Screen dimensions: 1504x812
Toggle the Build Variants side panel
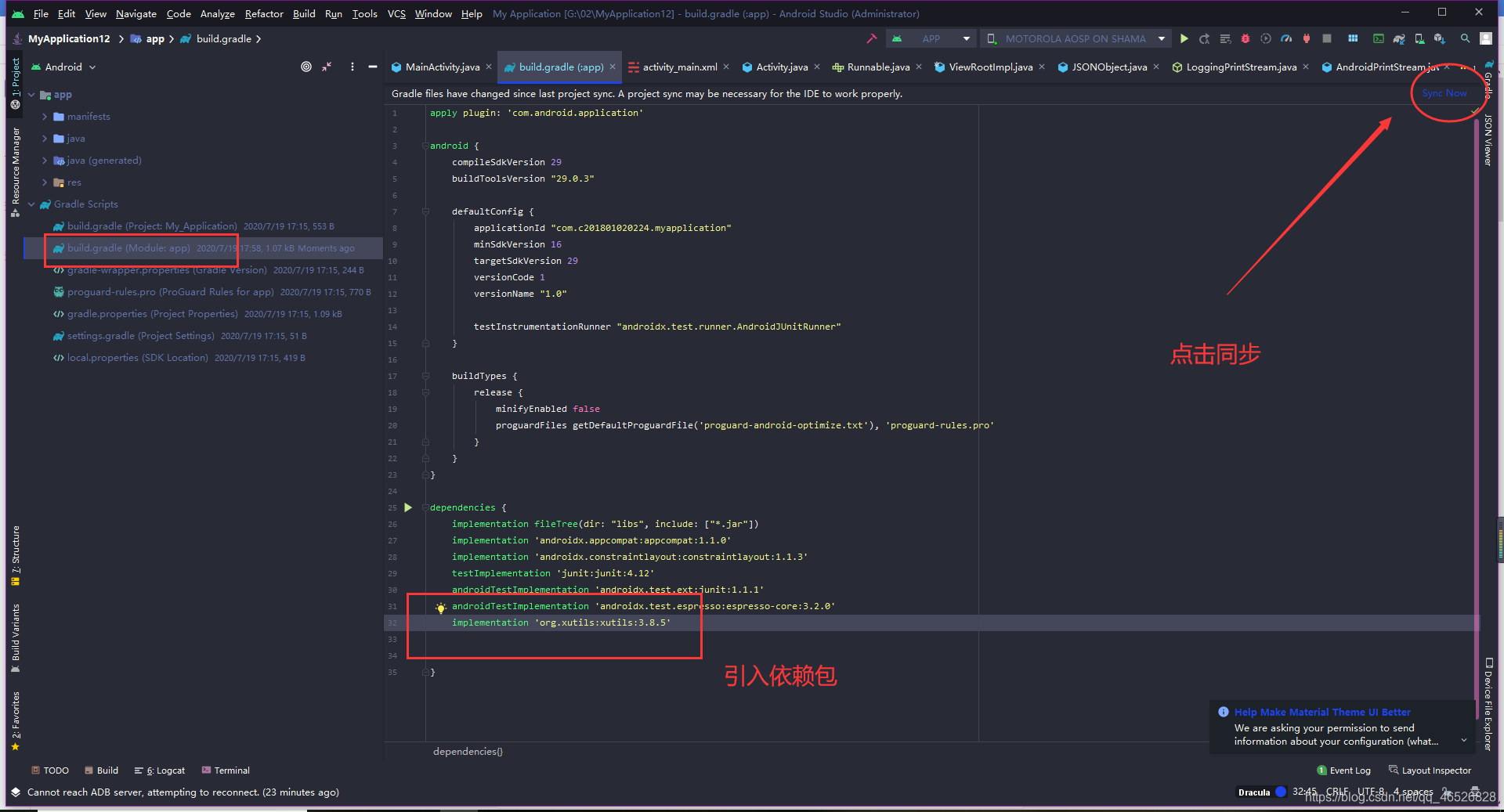(x=15, y=637)
